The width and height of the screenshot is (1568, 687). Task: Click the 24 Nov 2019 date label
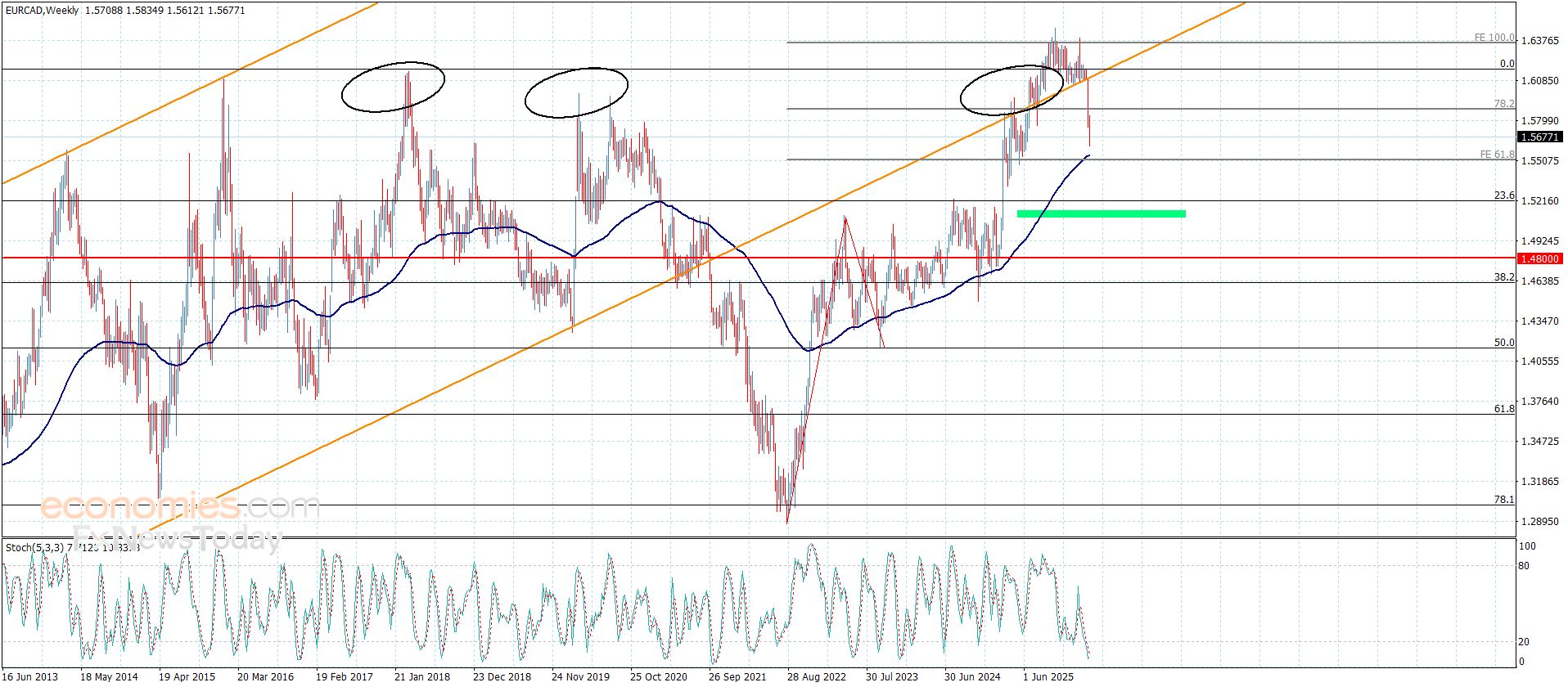point(580,677)
